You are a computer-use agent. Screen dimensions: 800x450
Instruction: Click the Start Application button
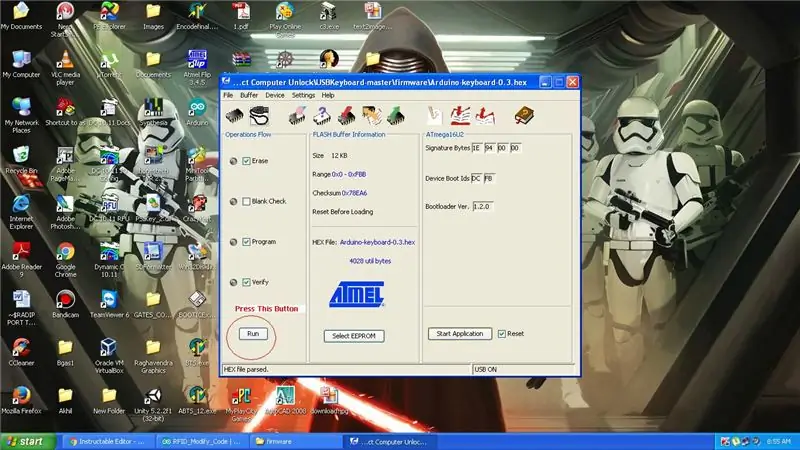460,334
